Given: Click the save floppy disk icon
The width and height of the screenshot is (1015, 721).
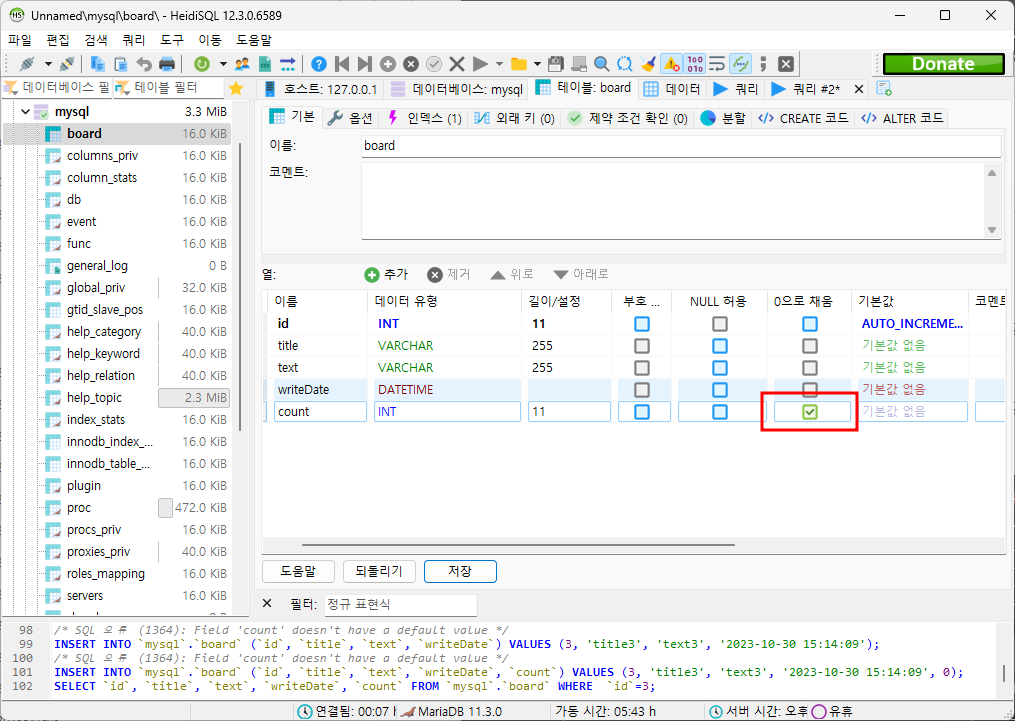Looking at the screenshot, I should 555,64.
